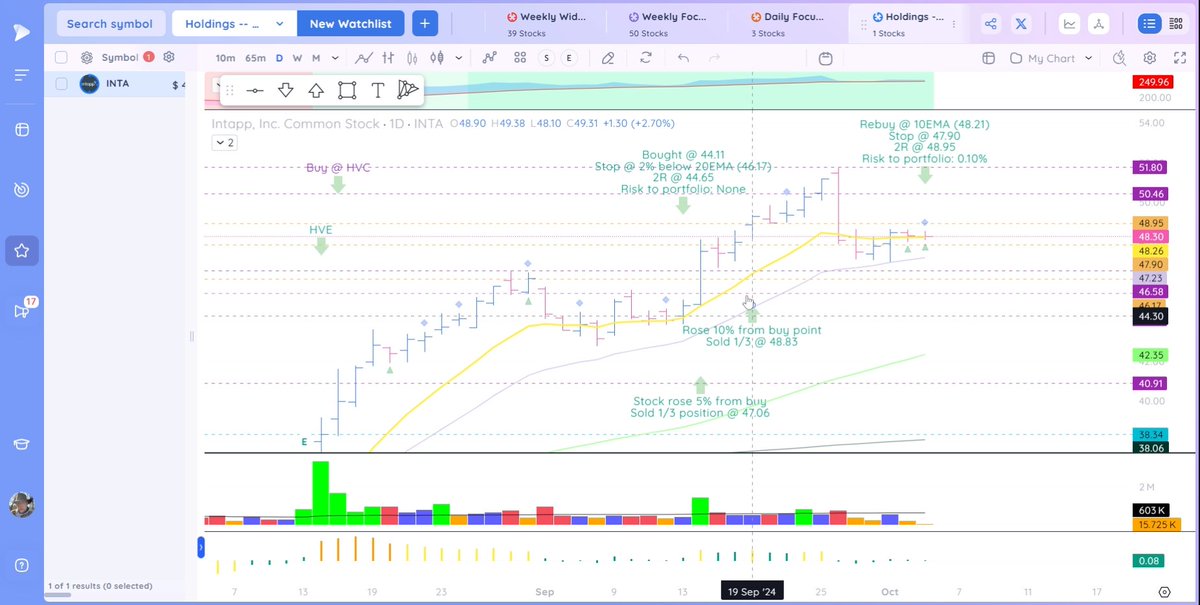Viewport: 1200px width, 605px height.
Task: Tick the select-all checkbox in the header
Action: [x=62, y=58]
